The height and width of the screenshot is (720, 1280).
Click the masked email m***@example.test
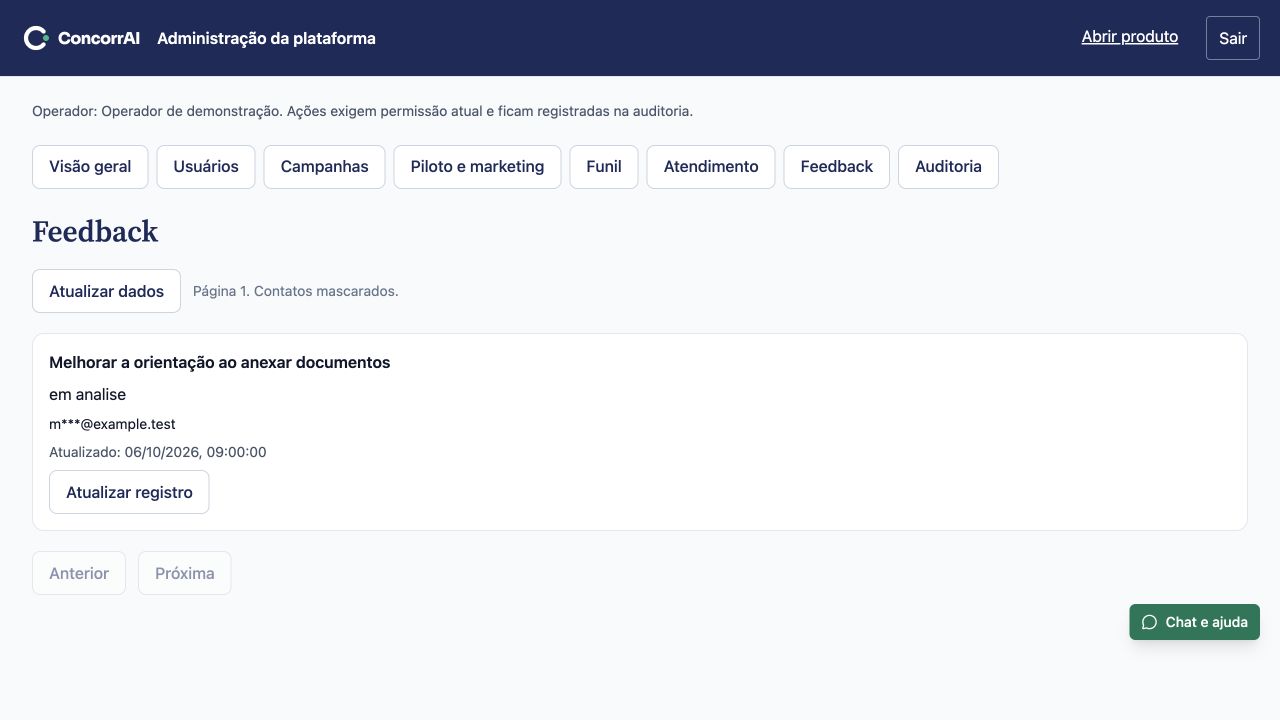click(x=112, y=424)
